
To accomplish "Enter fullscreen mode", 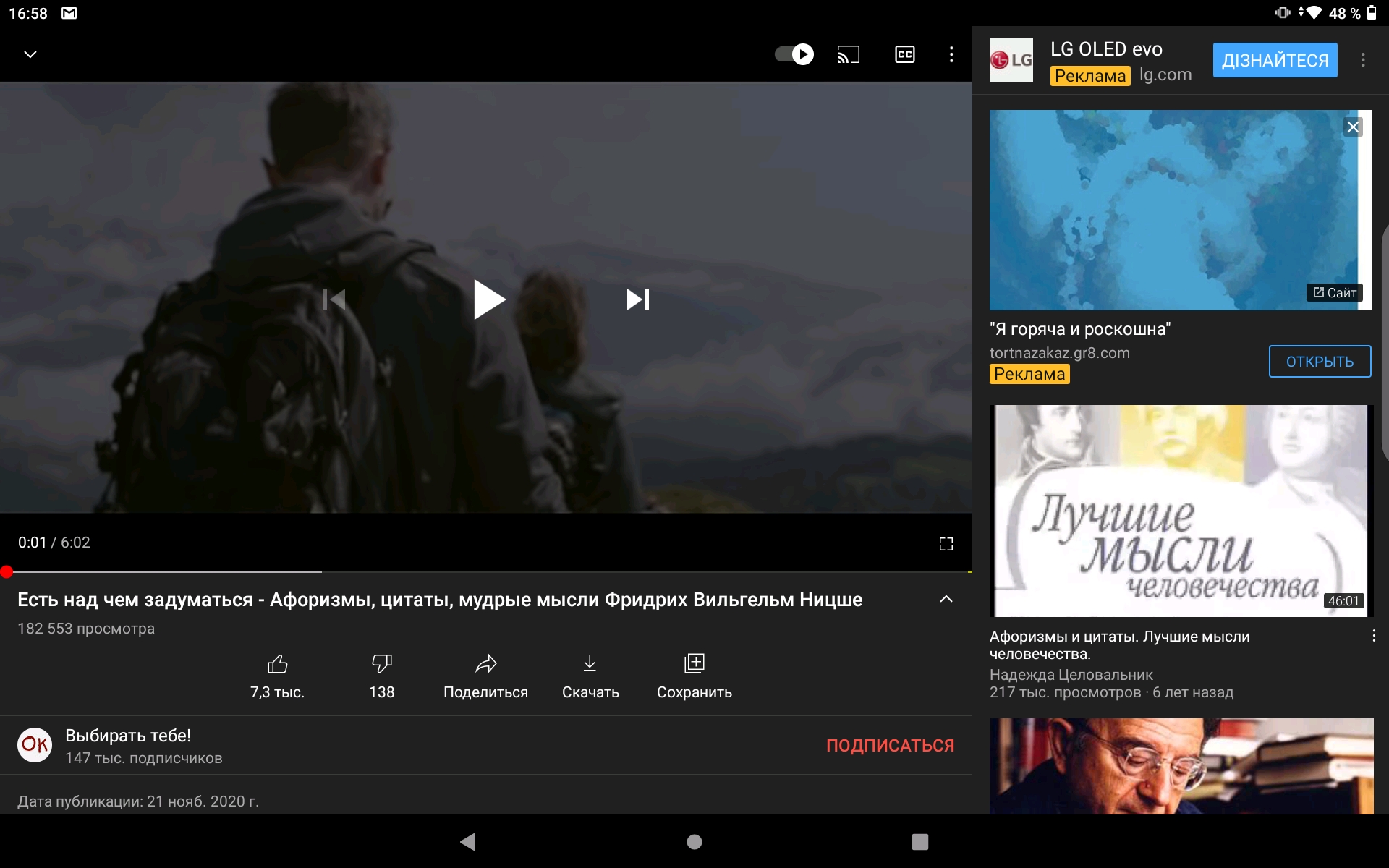I will tap(946, 544).
